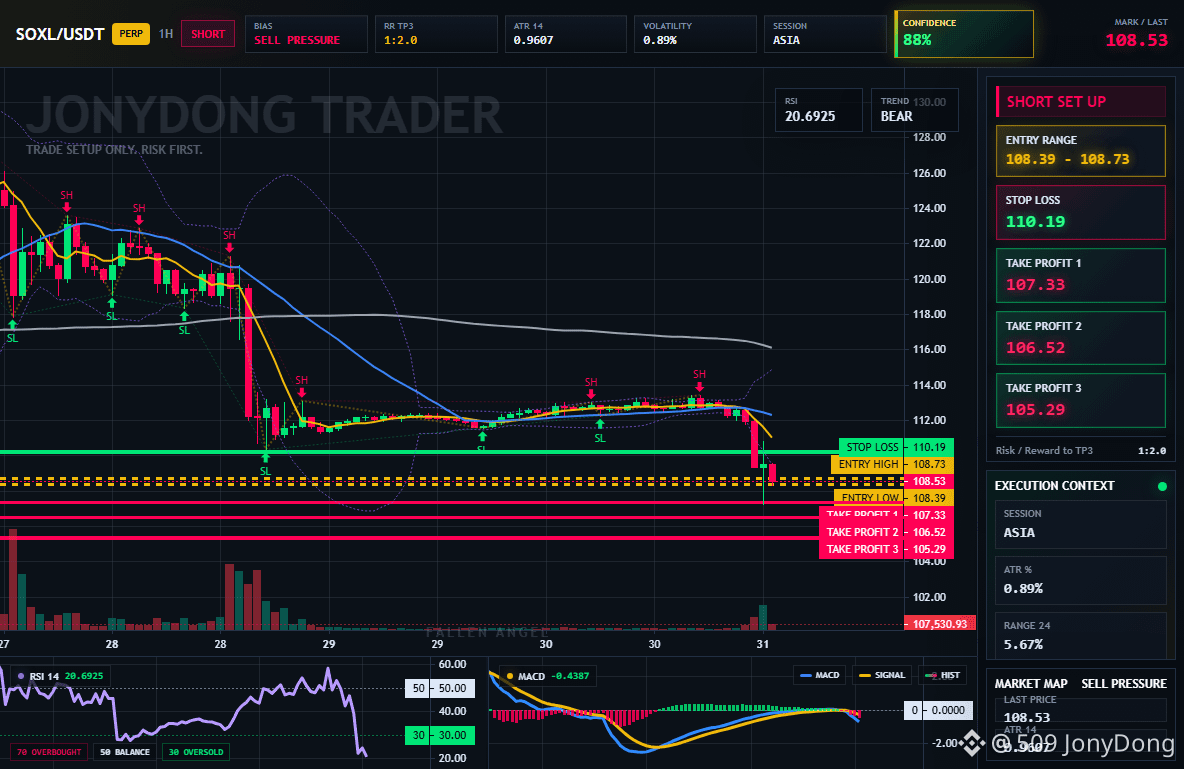
Task: Open the RR TP3 1:2.0 card
Action: pyautogui.click(x=436, y=34)
